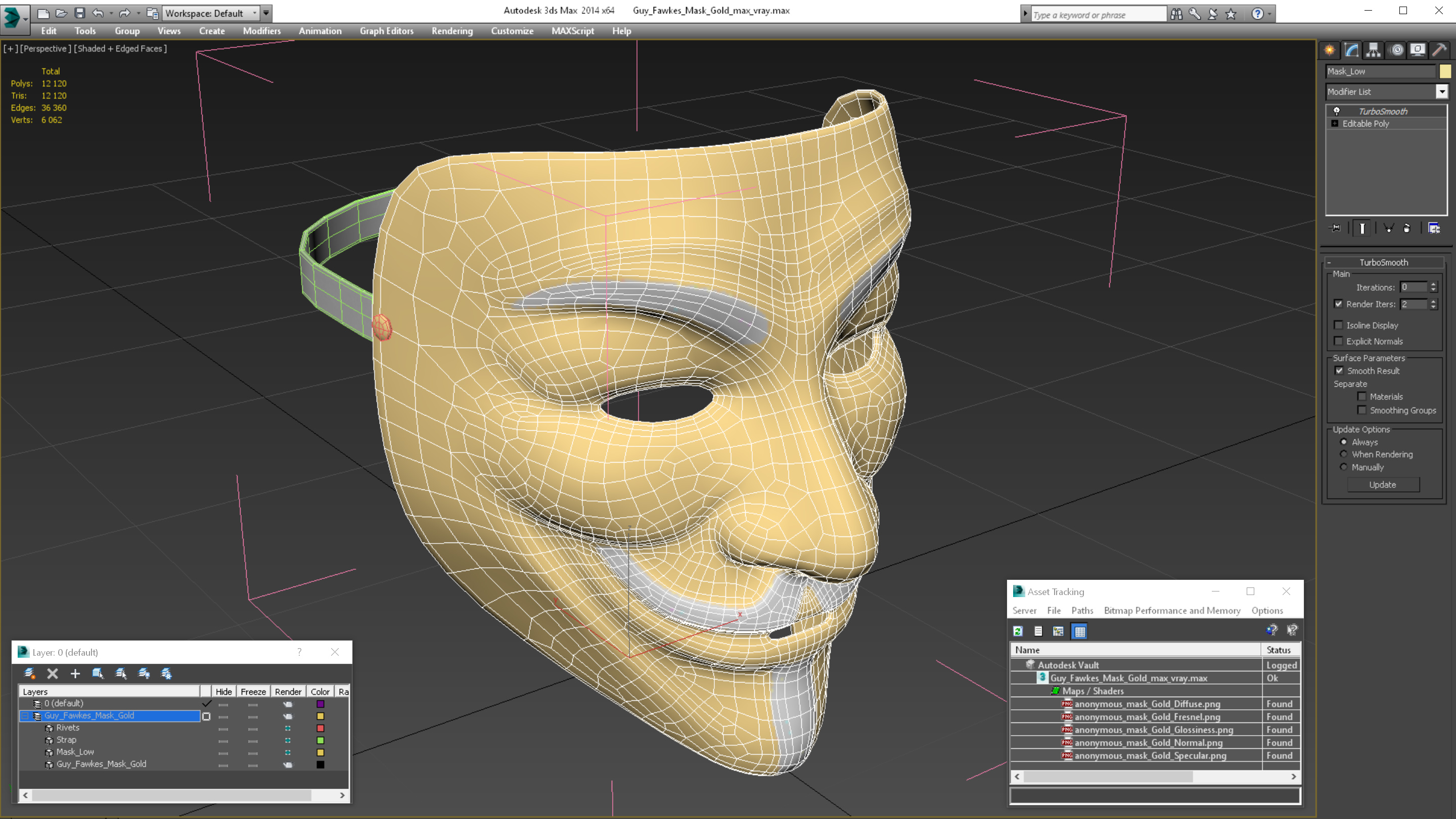Collapse the Guy_Fawkes_Mask_Gold layer tree

[x=25, y=715]
